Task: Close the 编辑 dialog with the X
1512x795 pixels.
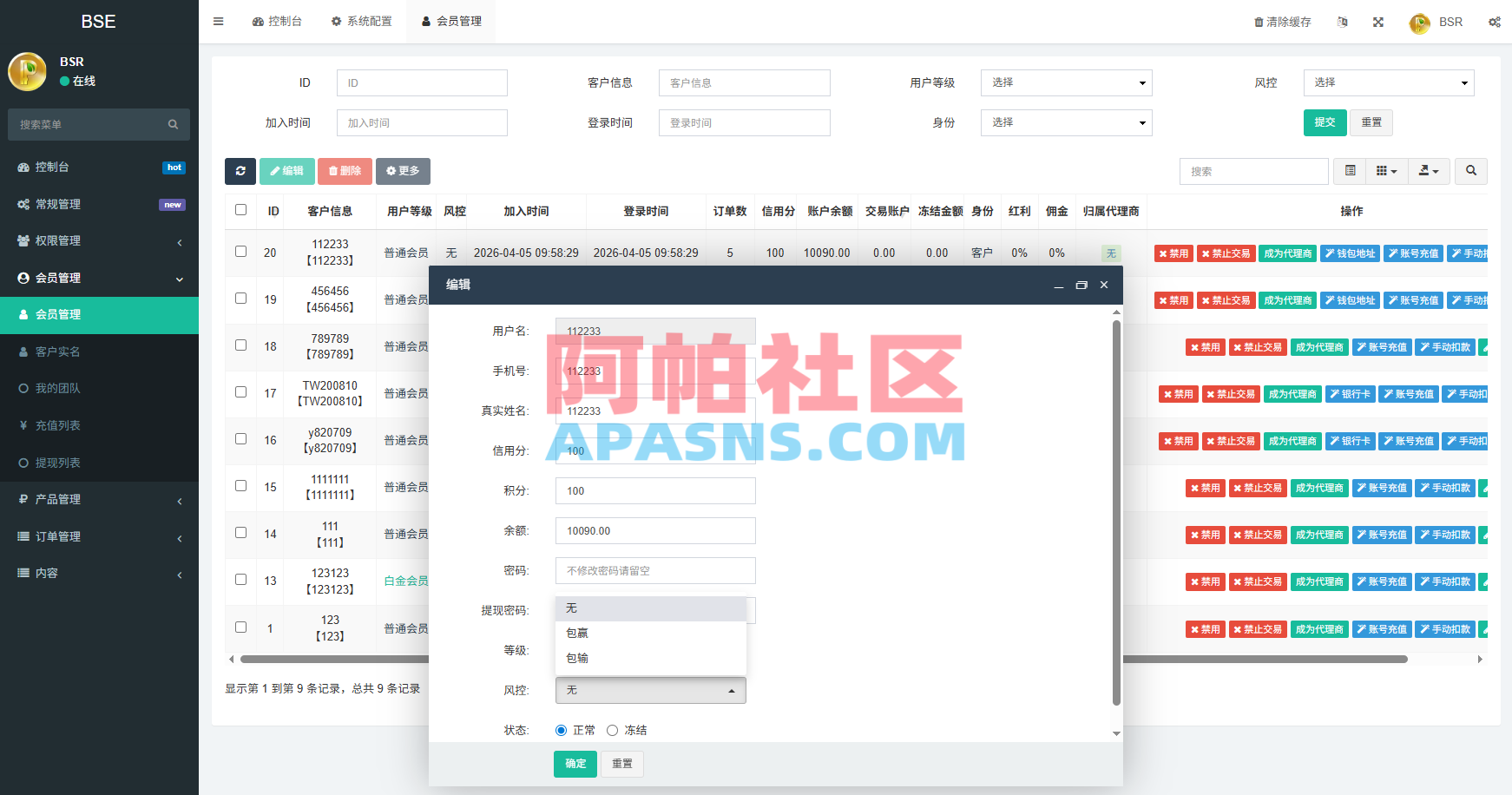Action: tap(1104, 285)
